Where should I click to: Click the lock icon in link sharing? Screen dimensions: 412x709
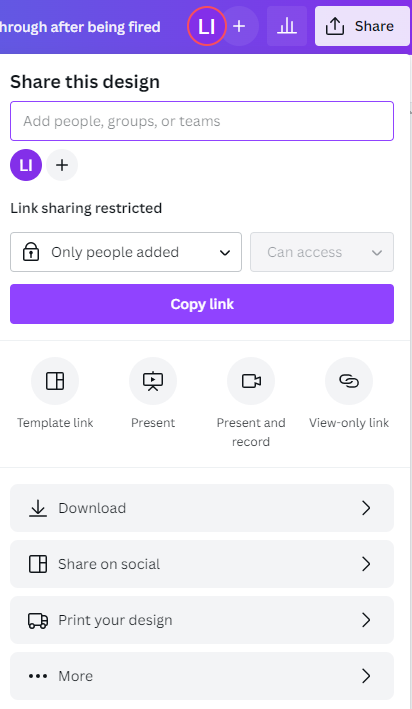click(x=31, y=252)
